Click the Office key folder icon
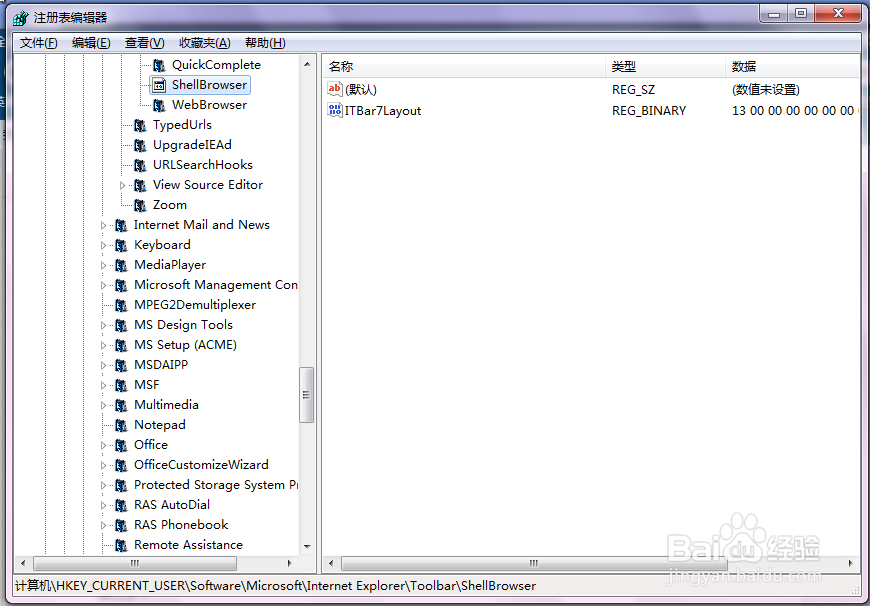The image size is (870, 606). 122,445
